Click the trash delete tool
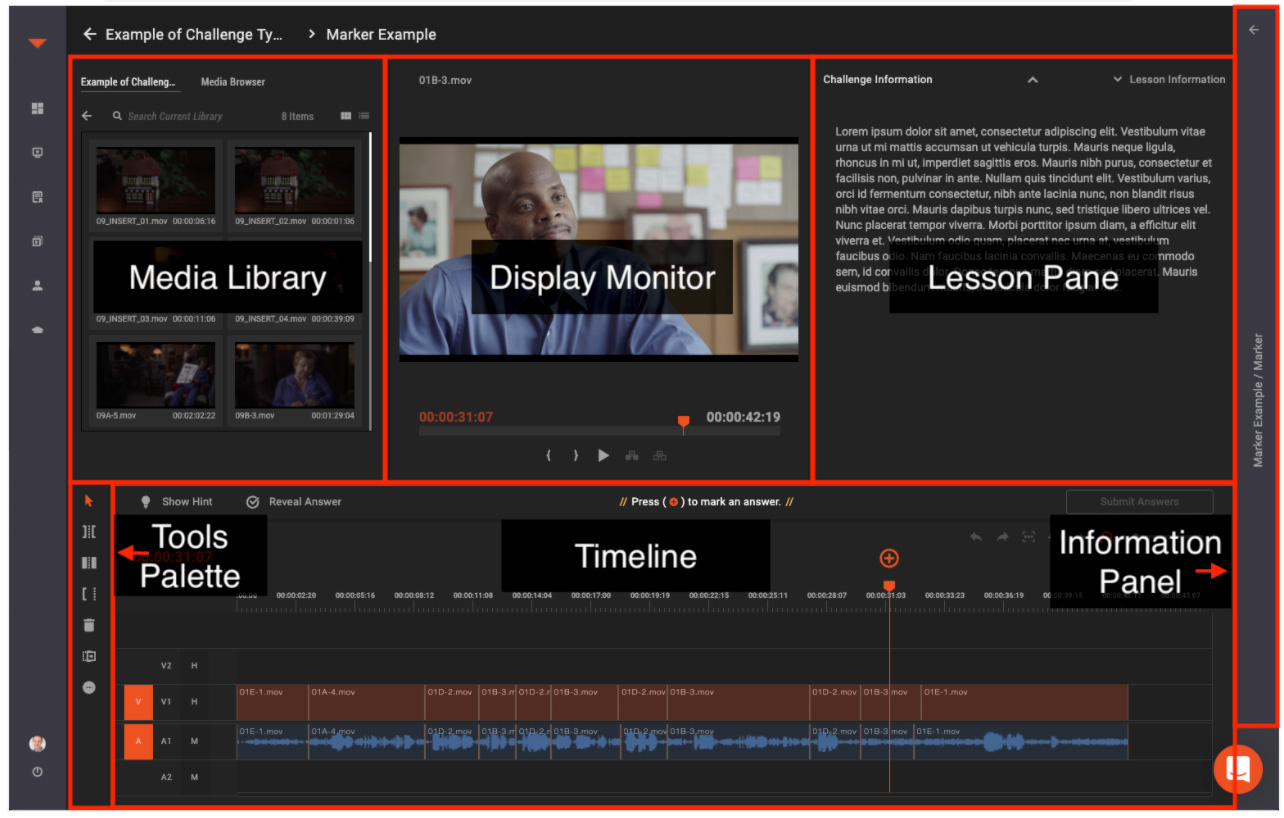Viewport: 1284px width, 818px height. [89, 625]
